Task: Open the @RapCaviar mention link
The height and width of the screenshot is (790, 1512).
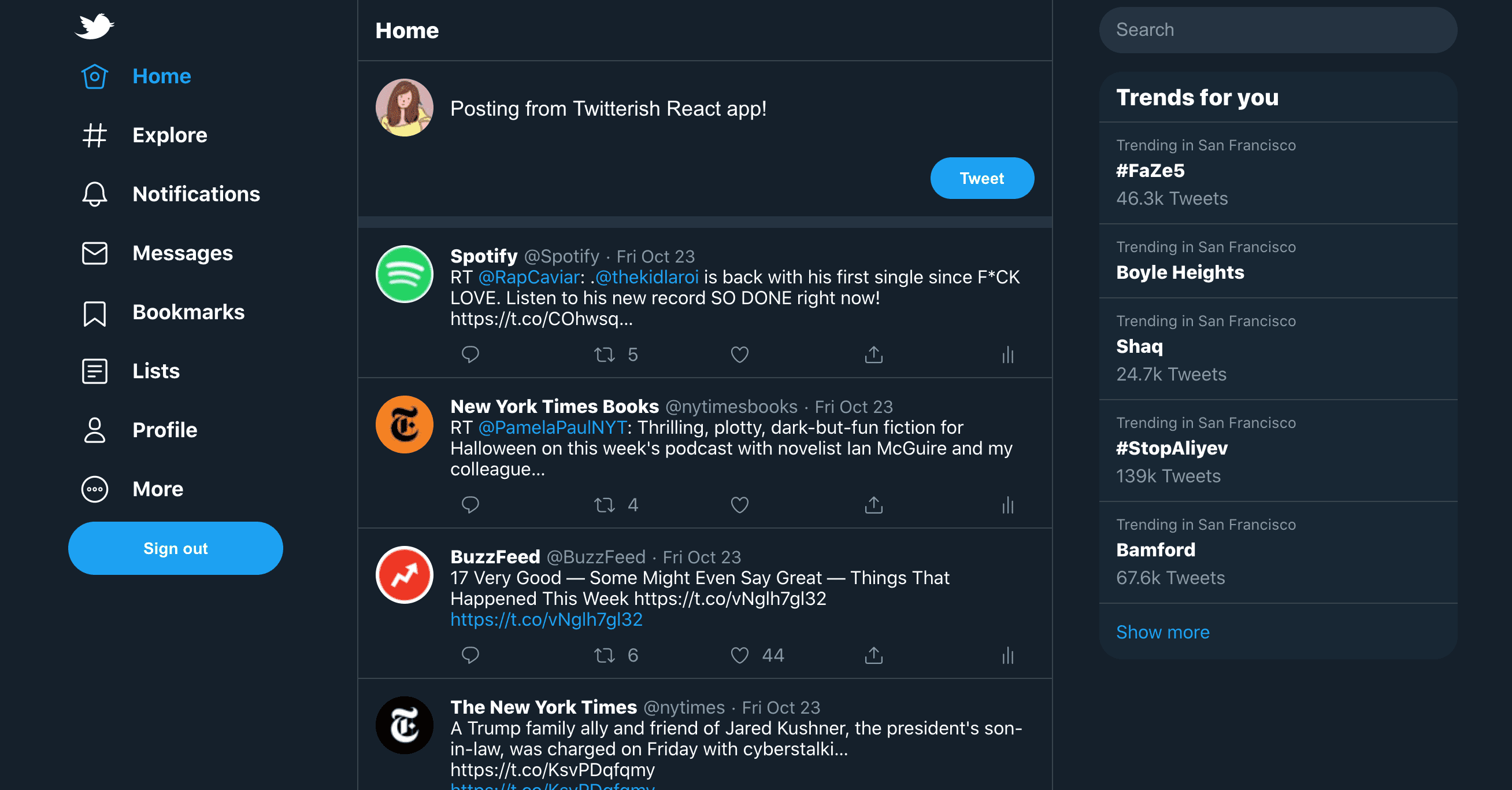Action: pos(528,277)
